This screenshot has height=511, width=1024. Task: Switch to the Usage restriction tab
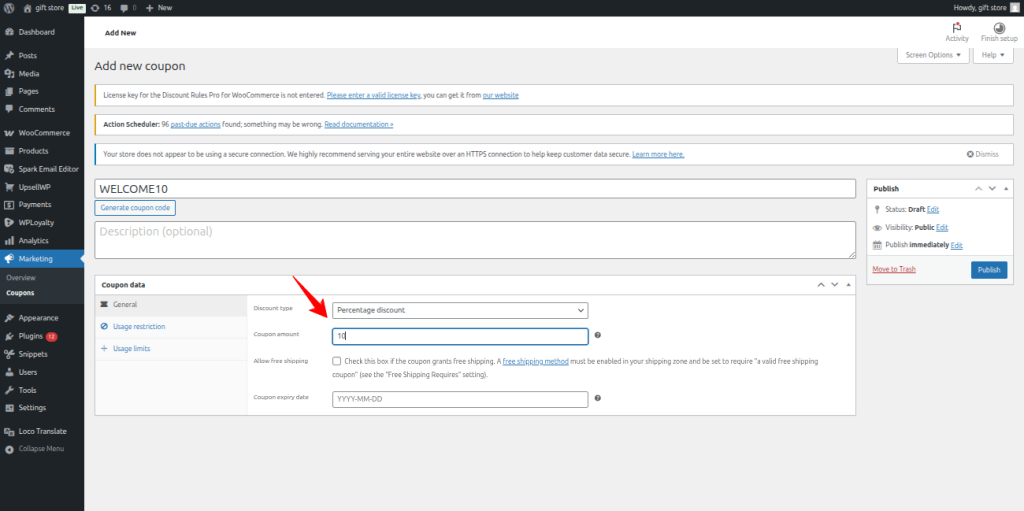tap(138, 326)
